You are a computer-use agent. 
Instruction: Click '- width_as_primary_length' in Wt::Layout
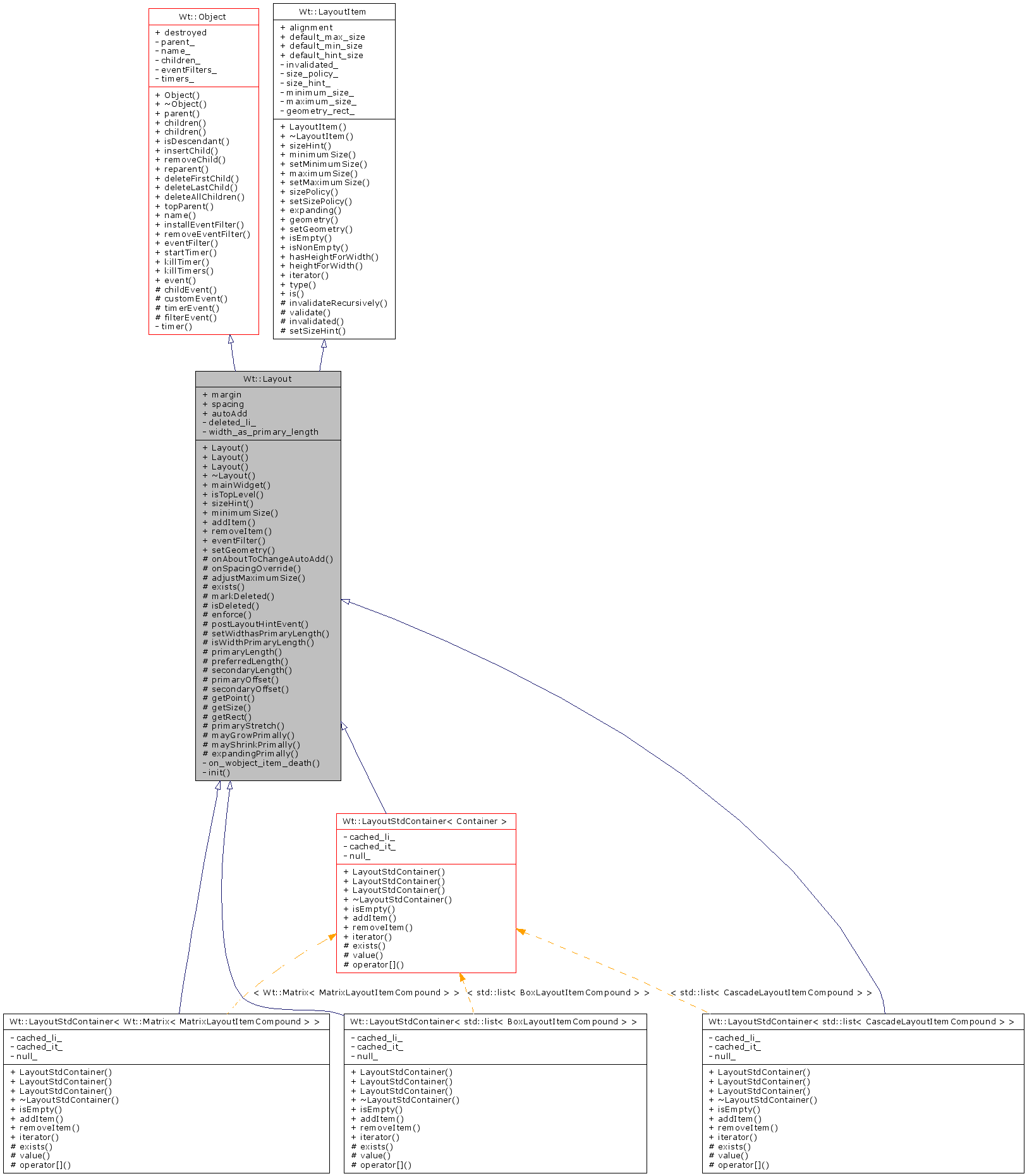260,432
